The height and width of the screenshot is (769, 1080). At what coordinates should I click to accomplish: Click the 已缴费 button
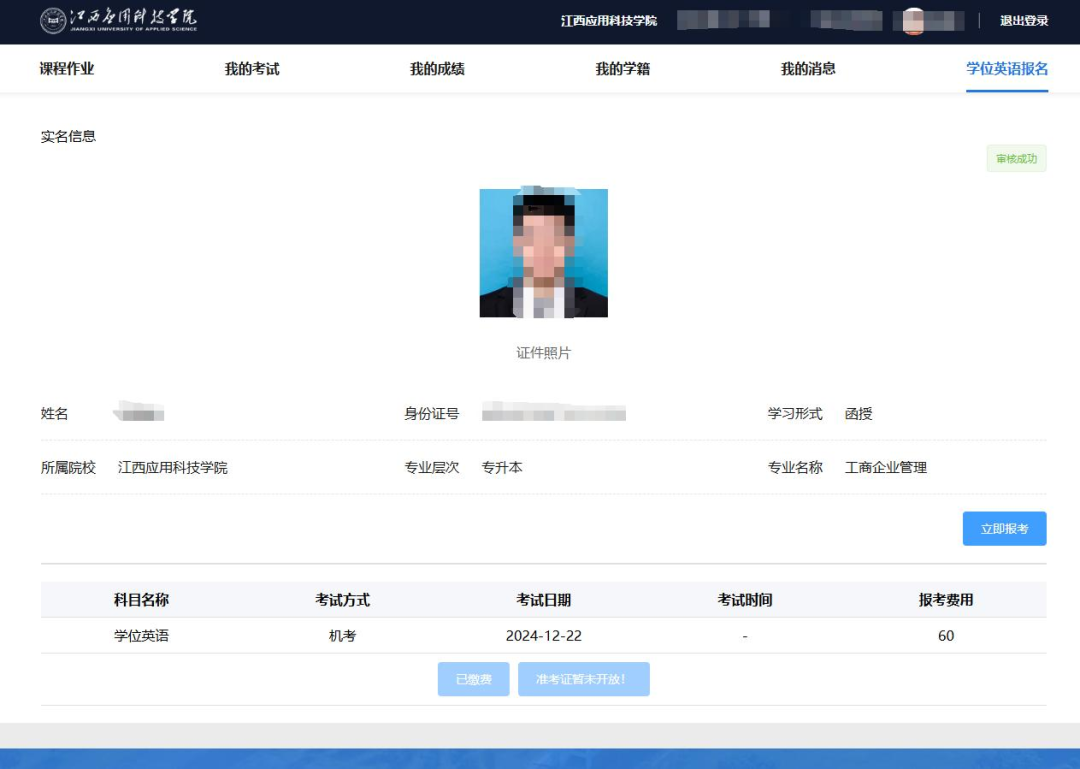coord(473,679)
